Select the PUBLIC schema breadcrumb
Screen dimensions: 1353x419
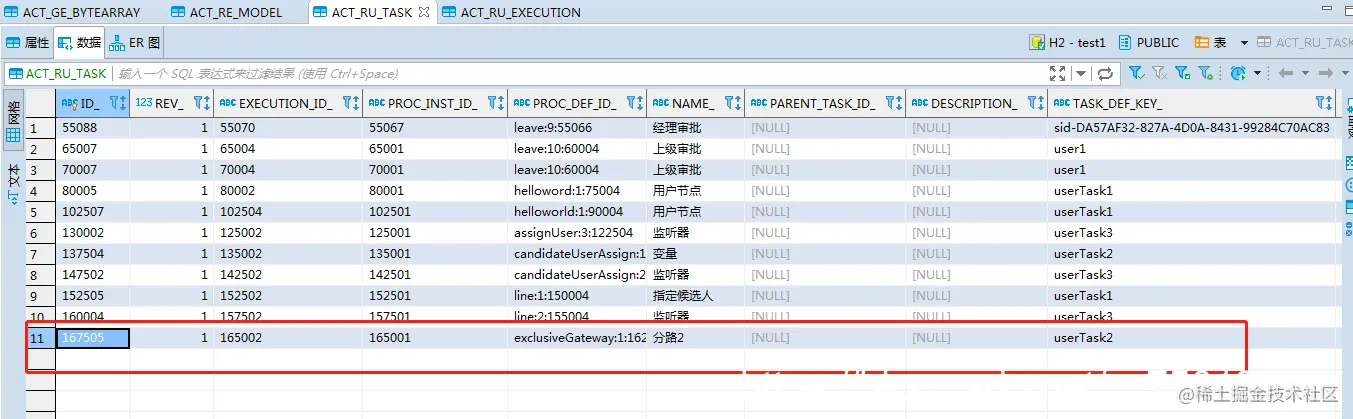coord(1149,43)
